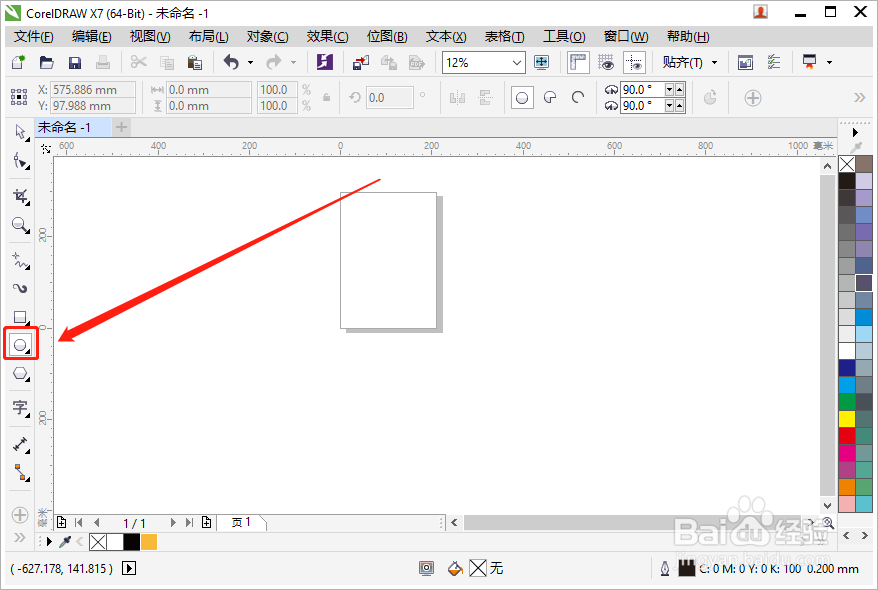Open the zoom level 12% dropdown
878x590 pixels.
pos(517,63)
